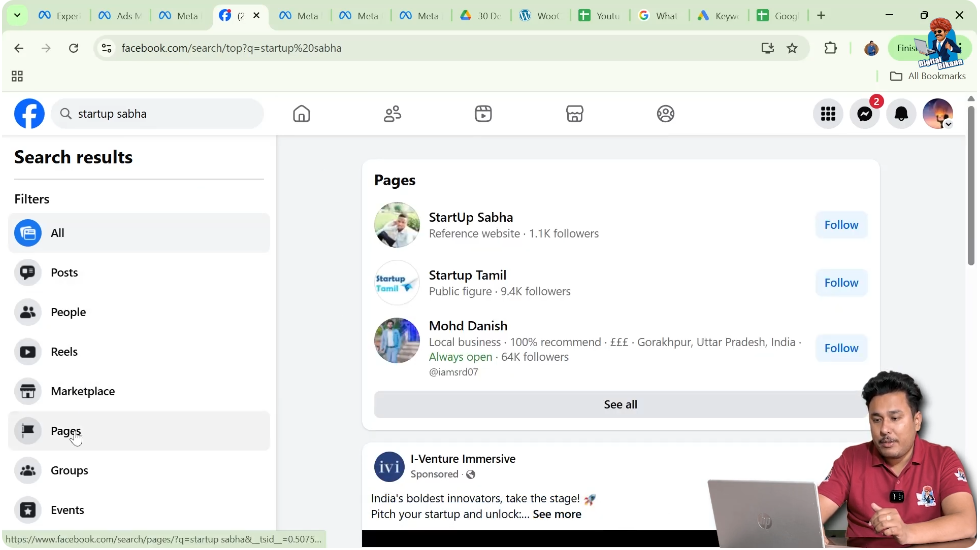Screen dimensions: 980x550
Task: Select the Posts filter
Action: click(x=139, y=272)
